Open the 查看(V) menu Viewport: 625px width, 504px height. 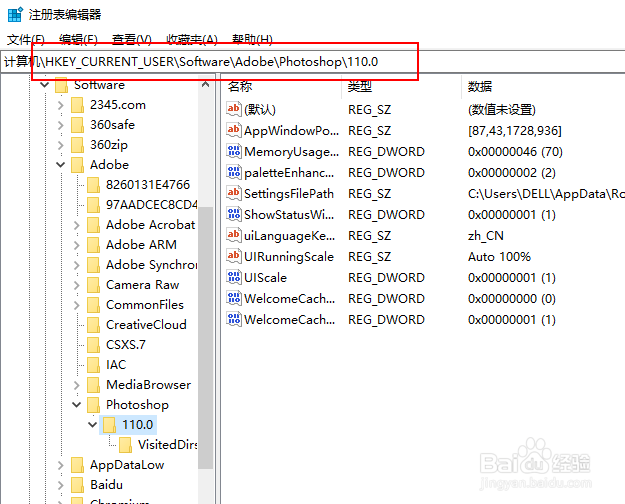coord(132,39)
